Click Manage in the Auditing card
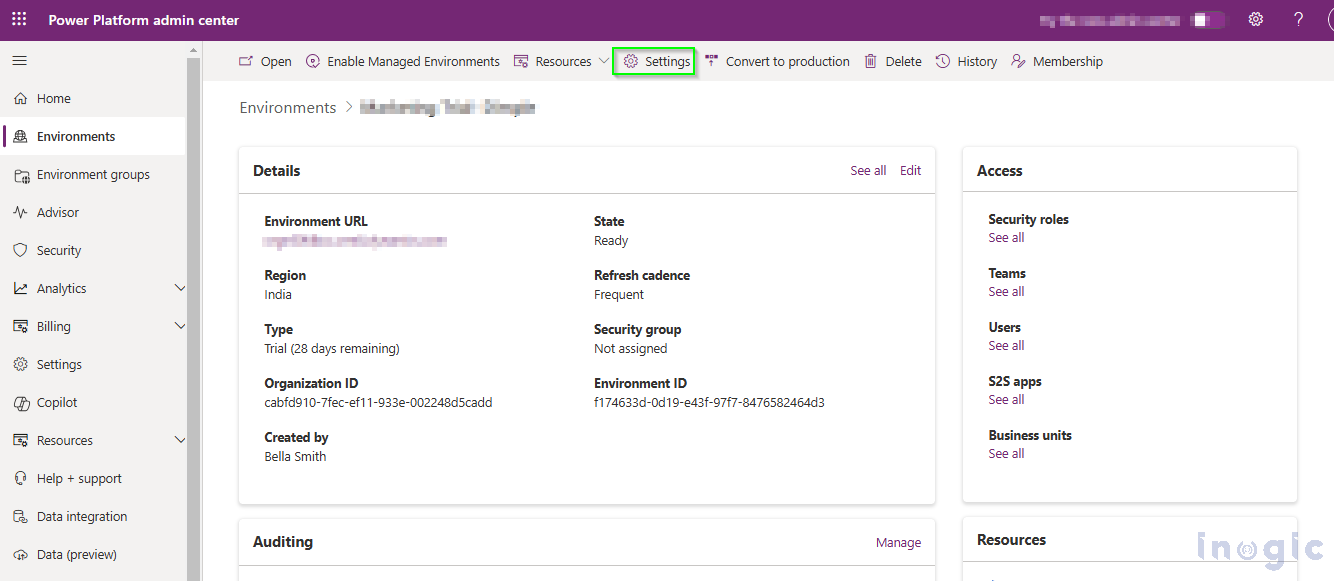 point(898,543)
